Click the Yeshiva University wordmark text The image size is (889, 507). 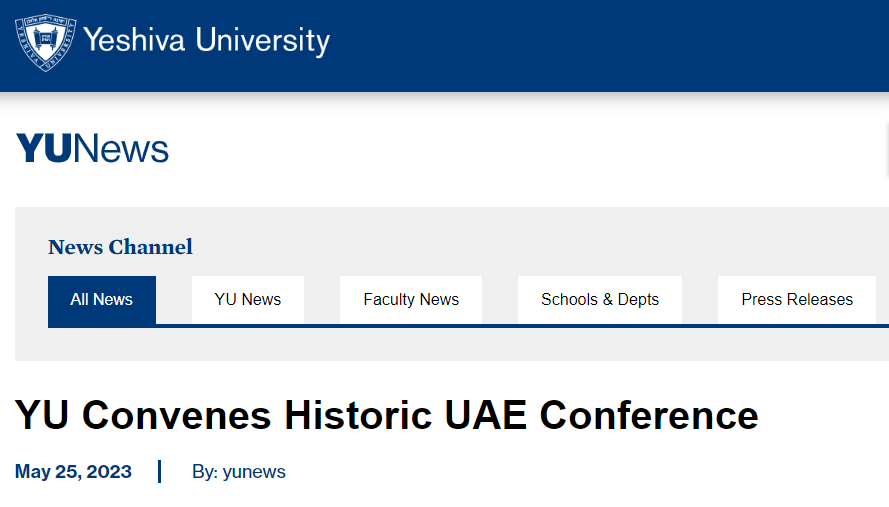(x=206, y=42)
